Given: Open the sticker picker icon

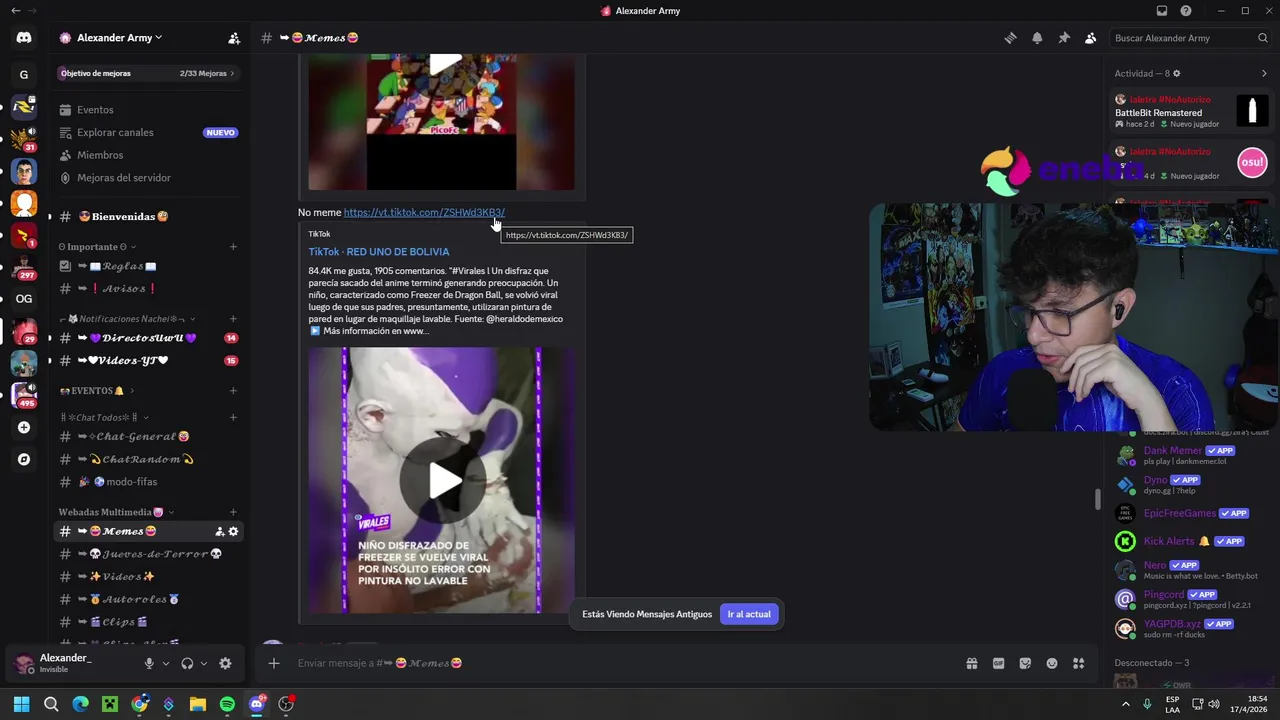Looking at the screenshot, I should coord(1025,663).
